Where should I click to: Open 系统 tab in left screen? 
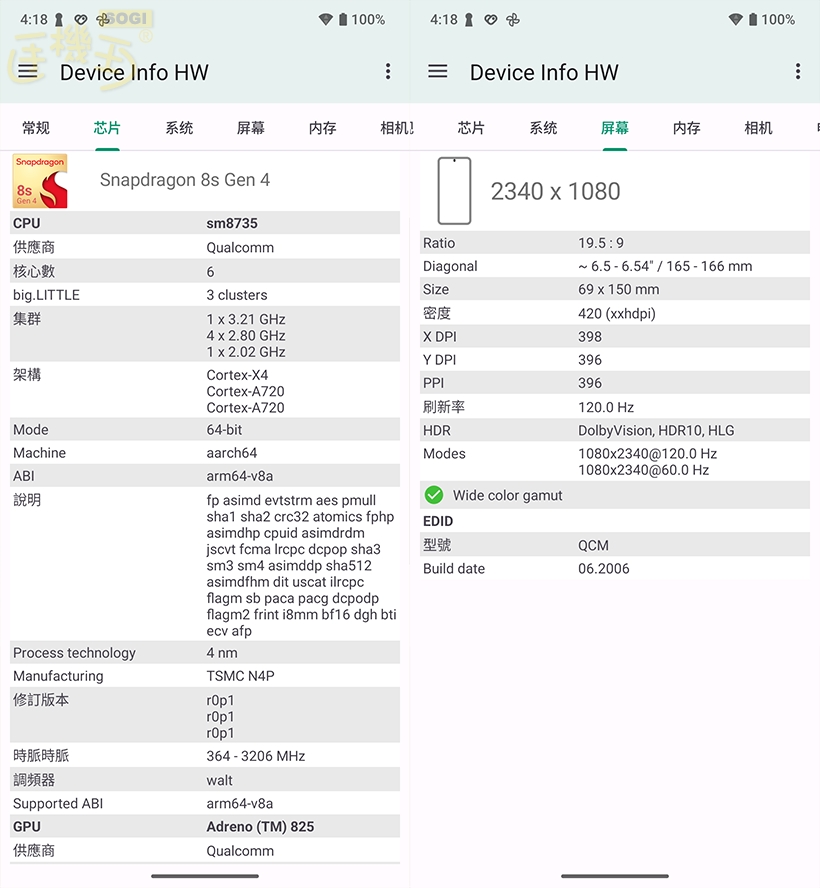point(179,128)
